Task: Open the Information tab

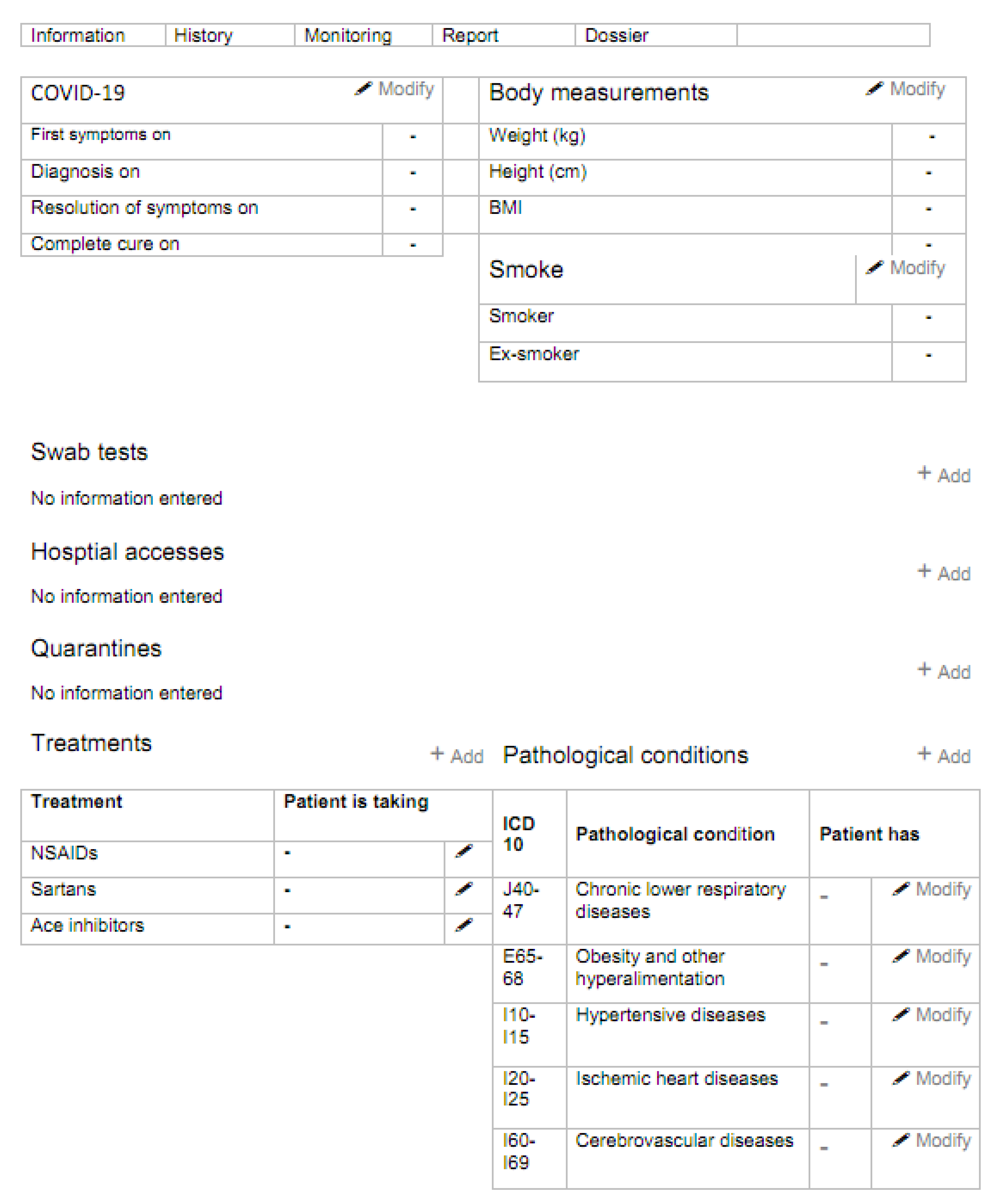Action: coord(78,36)
